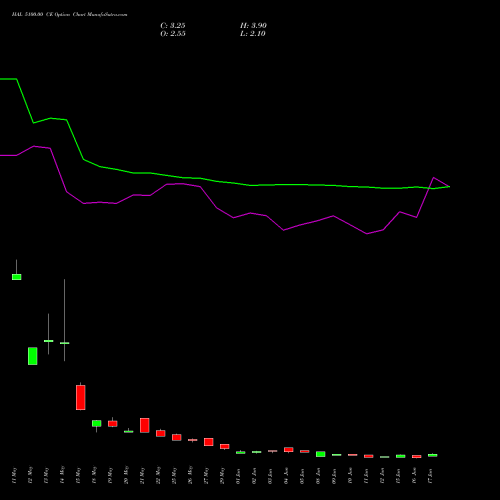Click the 01 Jun date label

(x=238, y=476)
